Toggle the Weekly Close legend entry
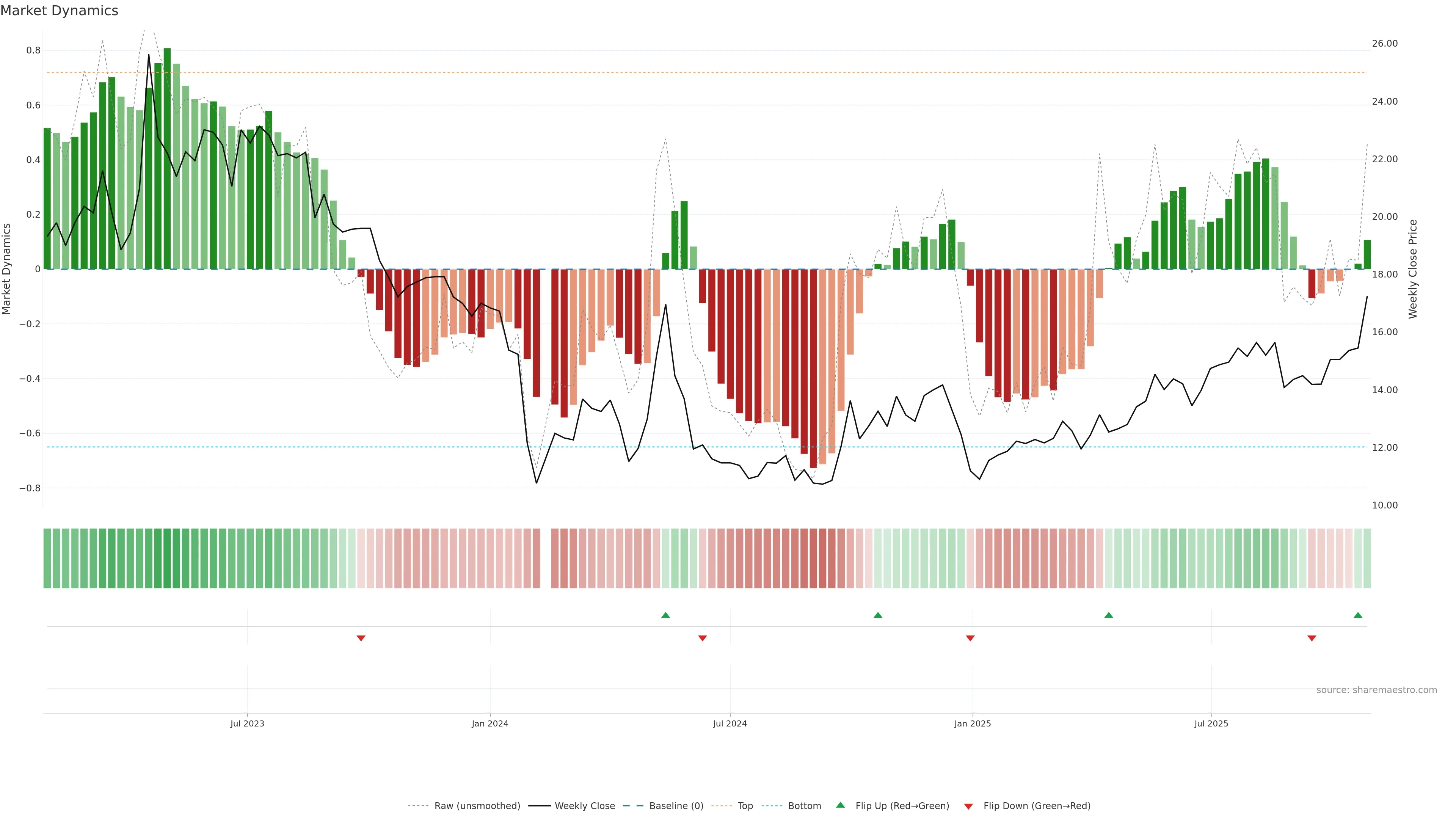The width and height of the screenshot is (1456, 819). (584, 805)
